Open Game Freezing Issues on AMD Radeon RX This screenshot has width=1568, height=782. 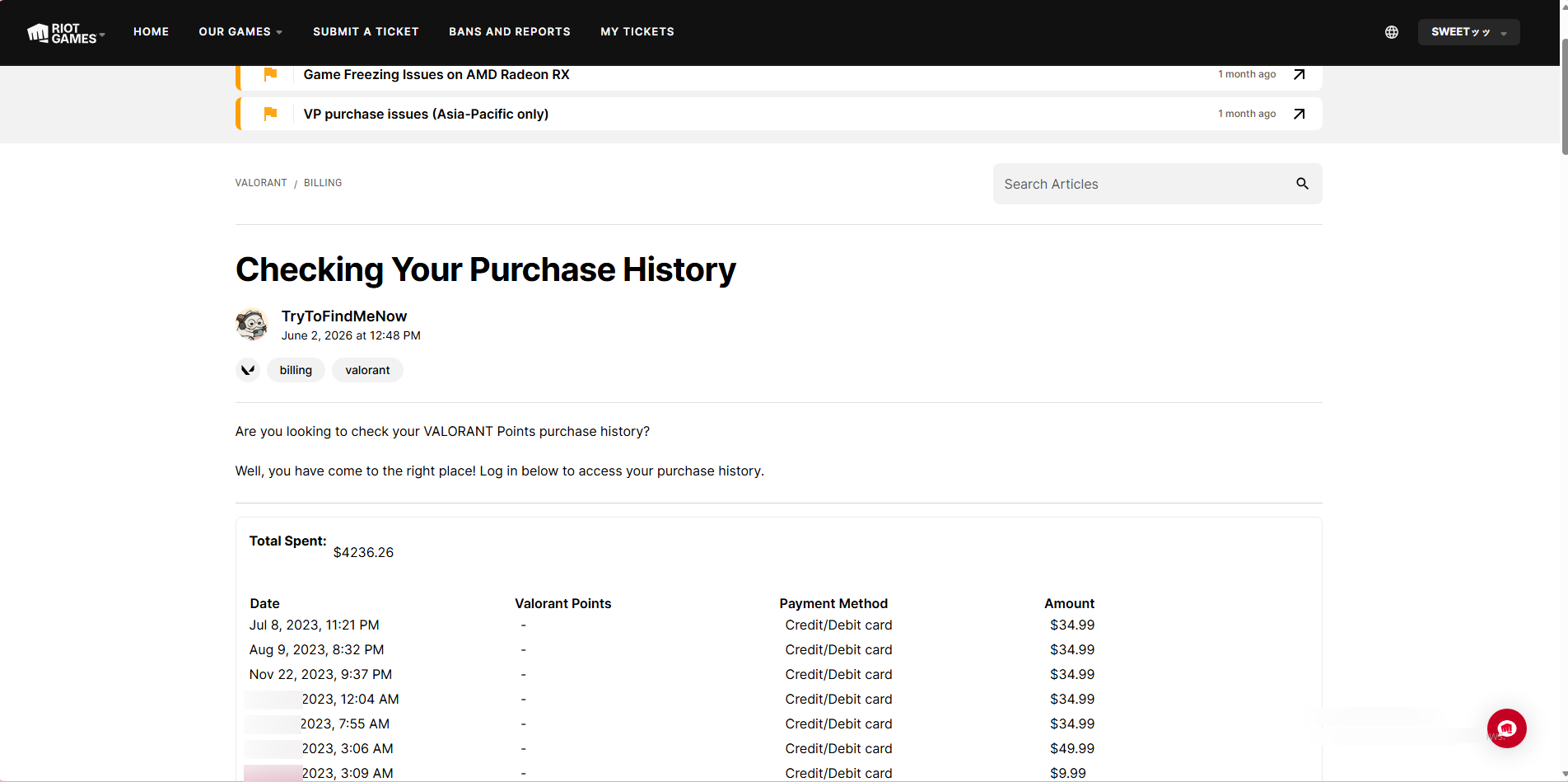[x=436, y=74]
